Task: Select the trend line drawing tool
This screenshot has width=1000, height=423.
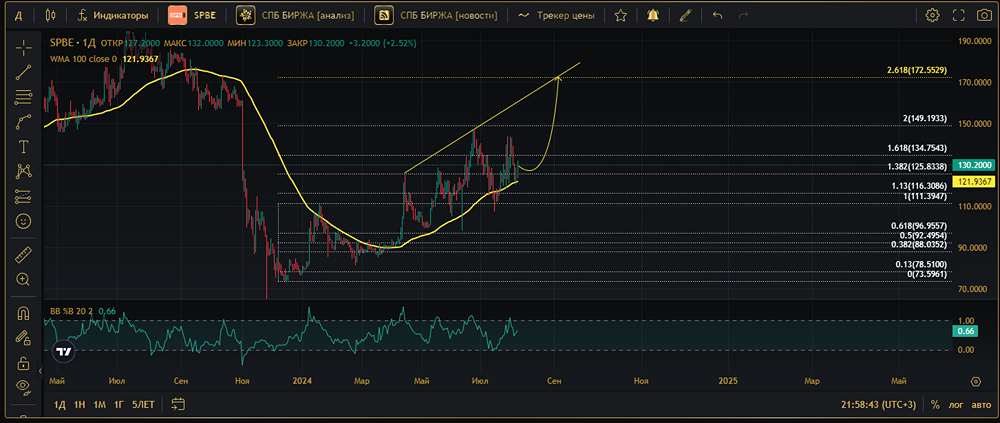Action: (23, 72)
